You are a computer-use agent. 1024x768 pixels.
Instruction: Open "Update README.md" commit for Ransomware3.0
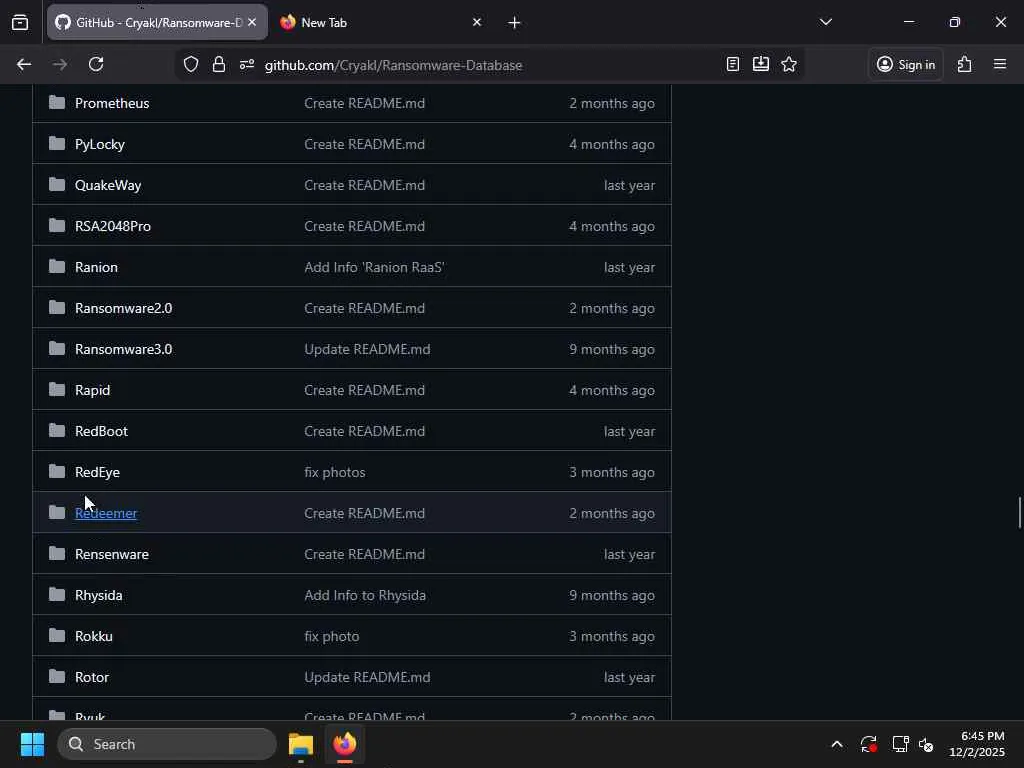pos(367,349)
